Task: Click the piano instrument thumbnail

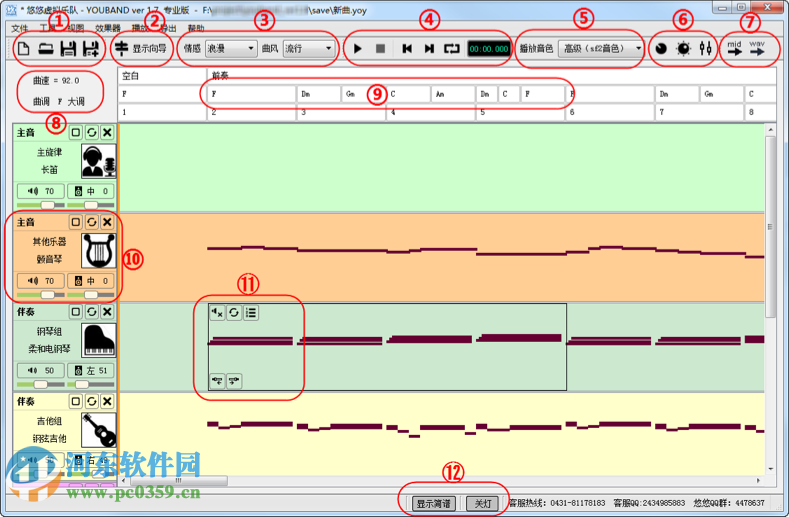Action: [x=99, y=340]
